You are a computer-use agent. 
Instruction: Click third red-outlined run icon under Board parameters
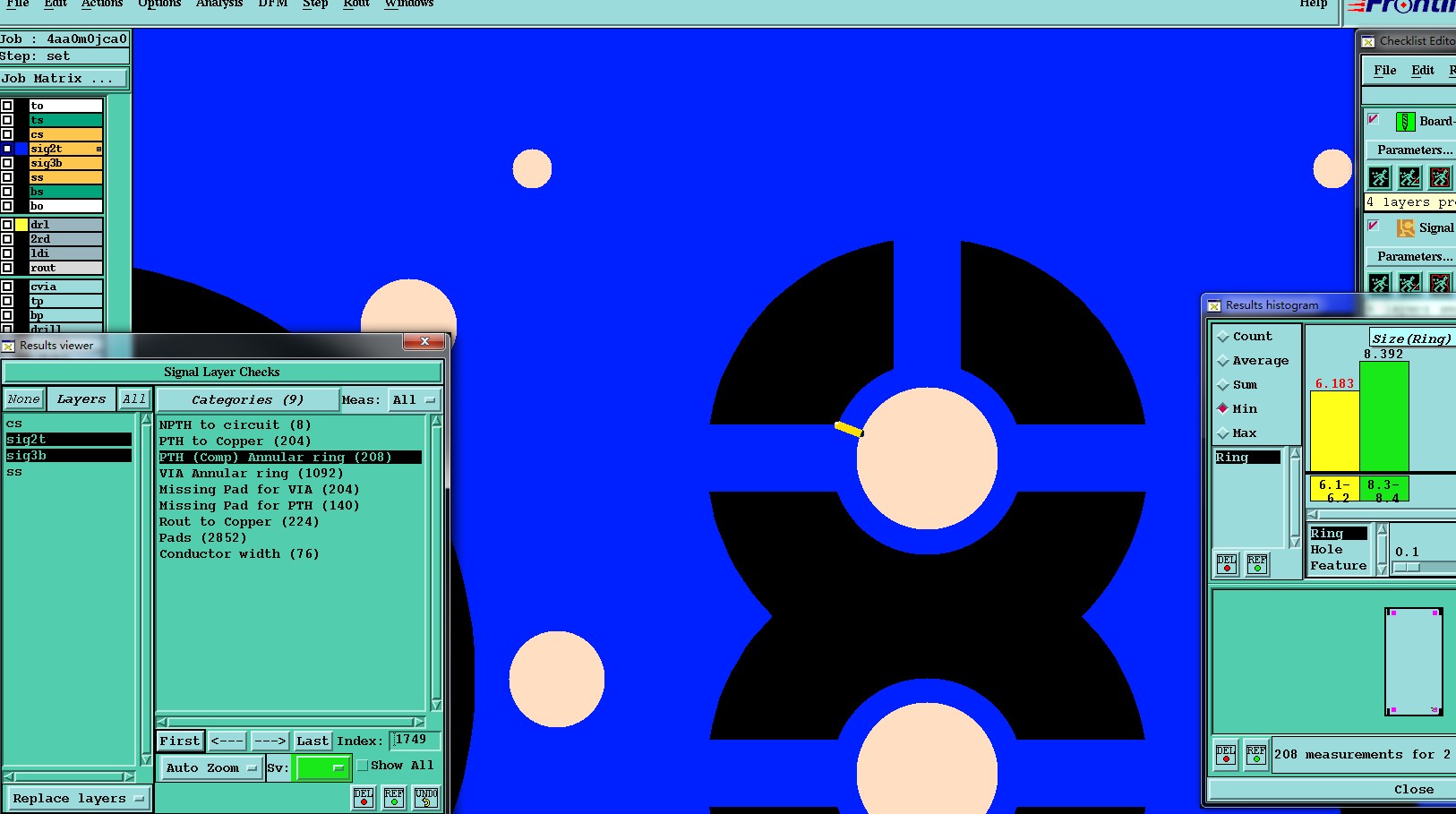1440,177
